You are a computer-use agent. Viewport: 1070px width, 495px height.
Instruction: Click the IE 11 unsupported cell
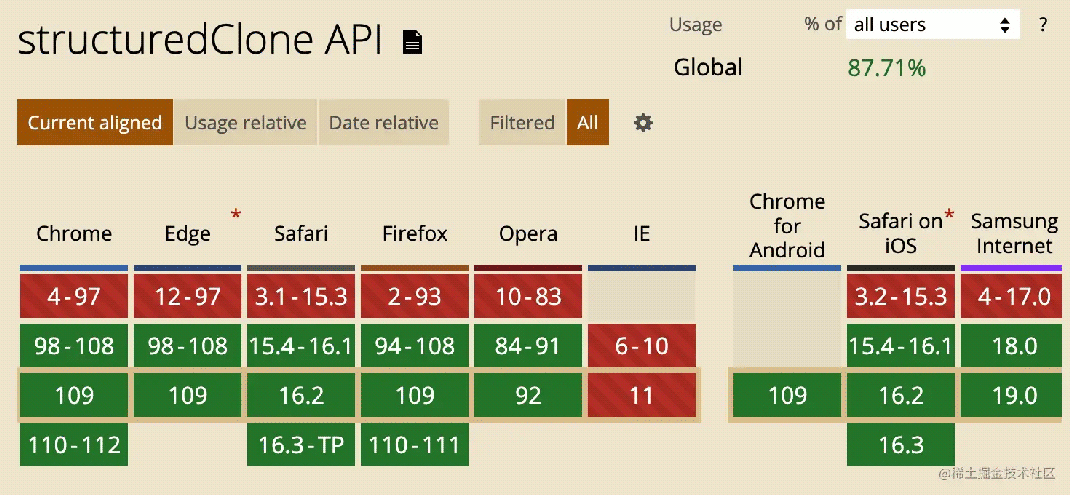pos(642,395)
